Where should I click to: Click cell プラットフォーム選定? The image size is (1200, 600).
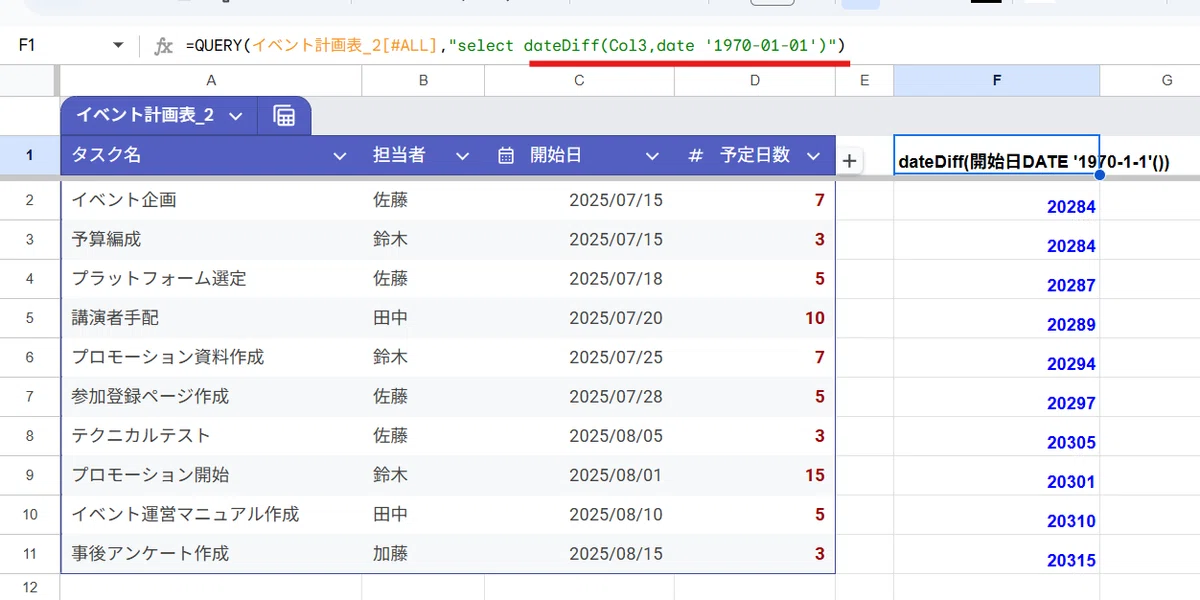click(211, 279)
